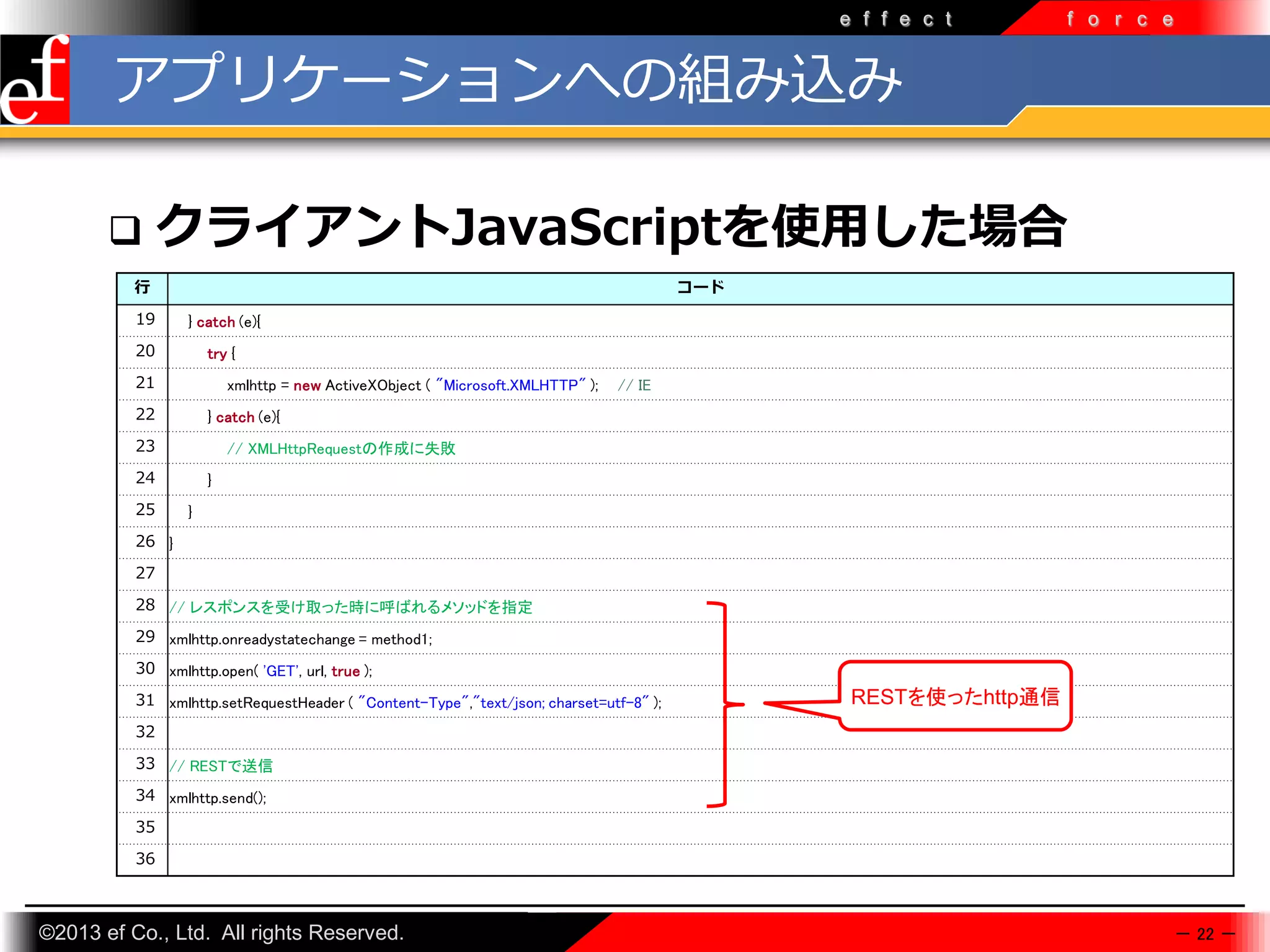1270x952 pixels.
Task: Click the xmlhttp.setRequestHeader code line
Action: point(415,703)
